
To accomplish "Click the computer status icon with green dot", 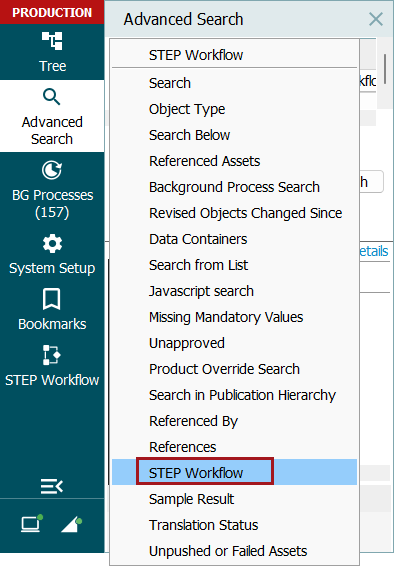I will tap(32, 523).
